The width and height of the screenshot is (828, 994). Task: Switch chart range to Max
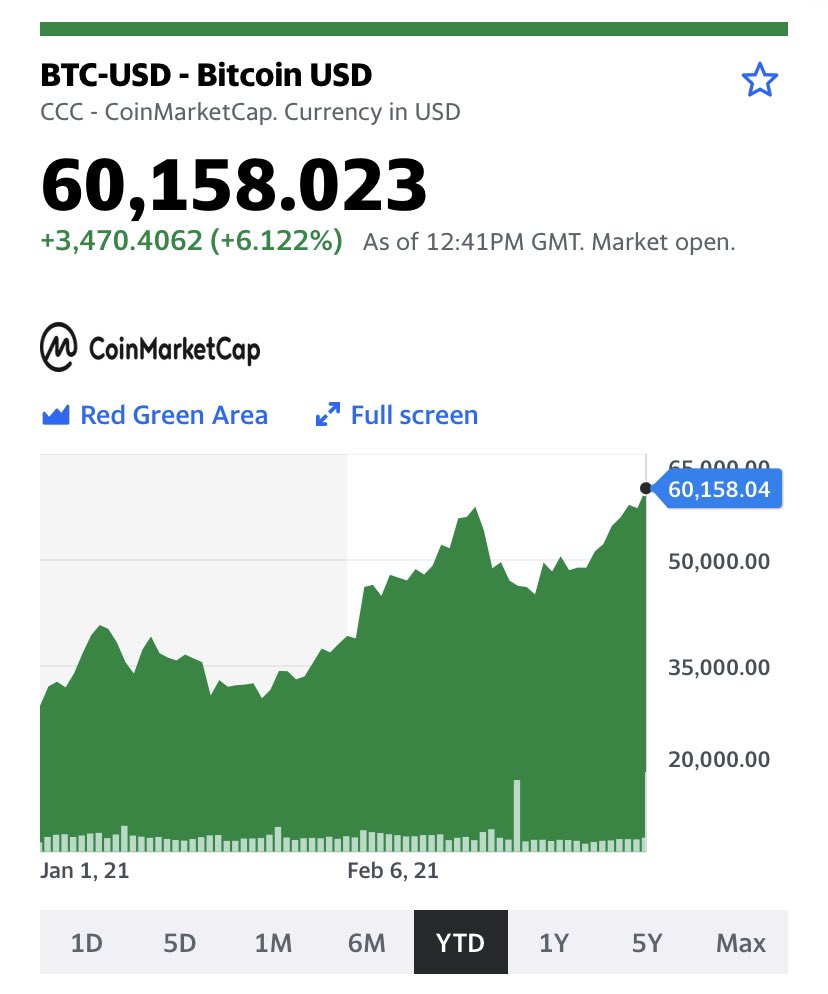741,942
